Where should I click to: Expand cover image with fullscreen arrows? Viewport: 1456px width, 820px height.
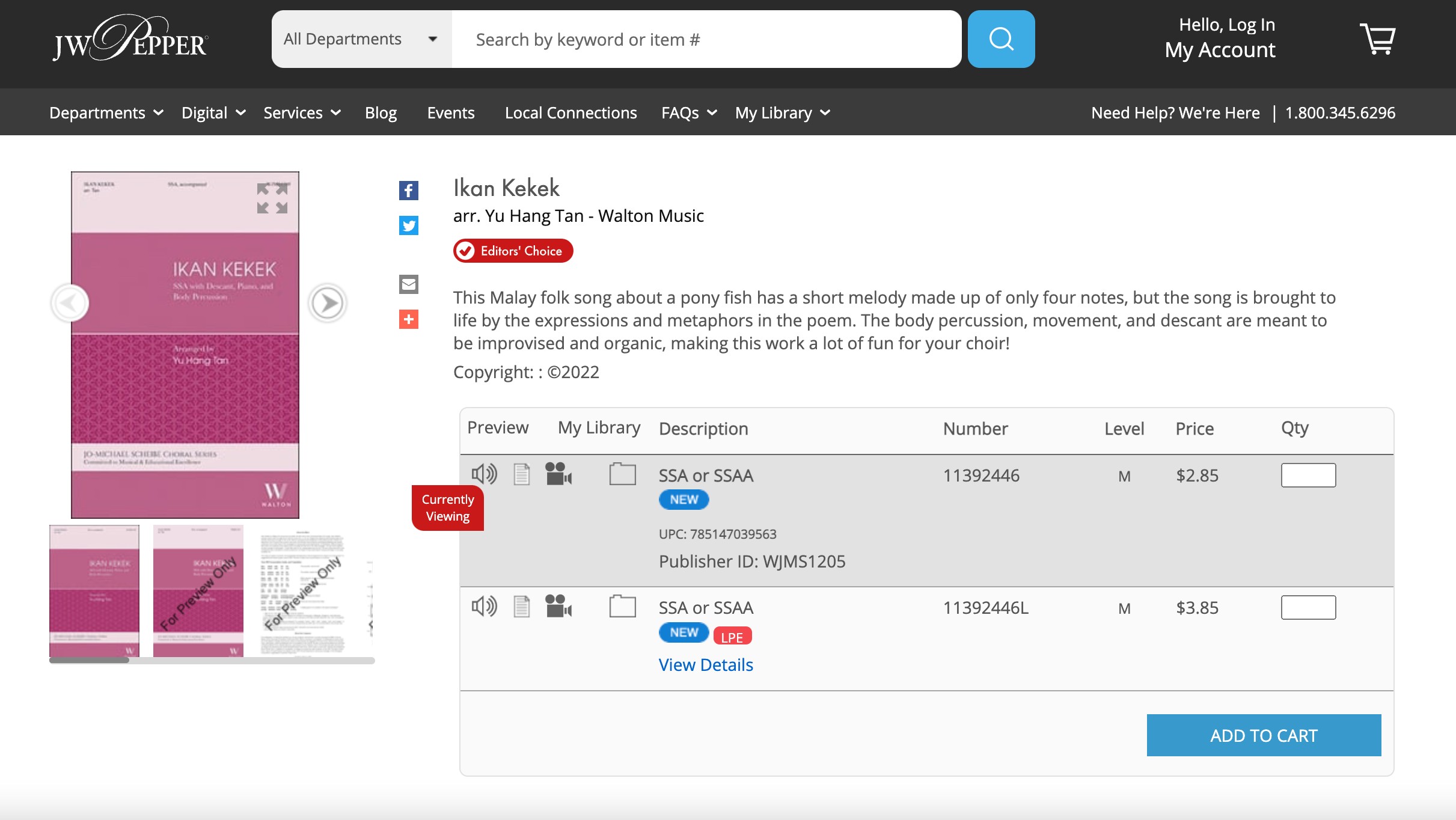pyautogui.click(x=272, y=198)
